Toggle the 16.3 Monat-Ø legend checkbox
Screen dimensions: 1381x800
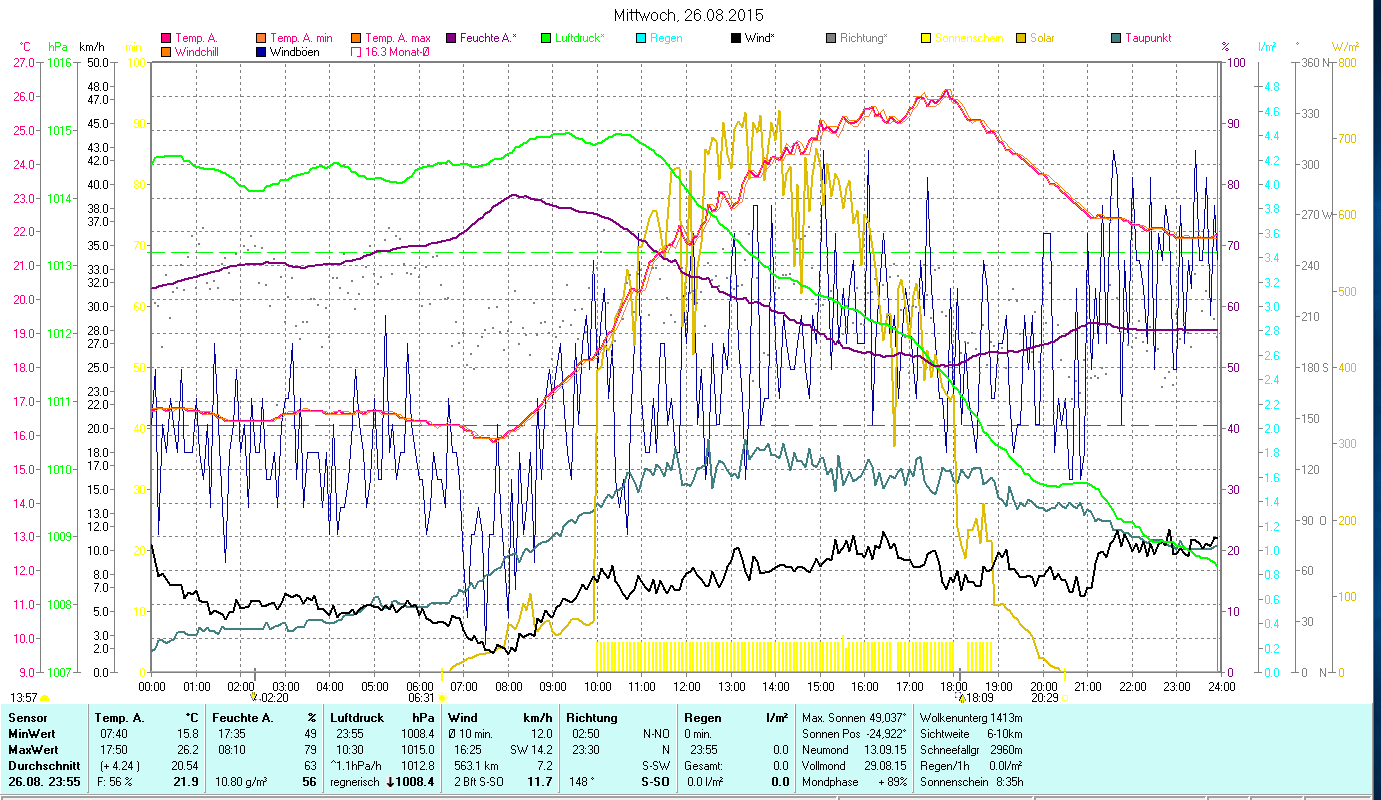coord(356,52)
